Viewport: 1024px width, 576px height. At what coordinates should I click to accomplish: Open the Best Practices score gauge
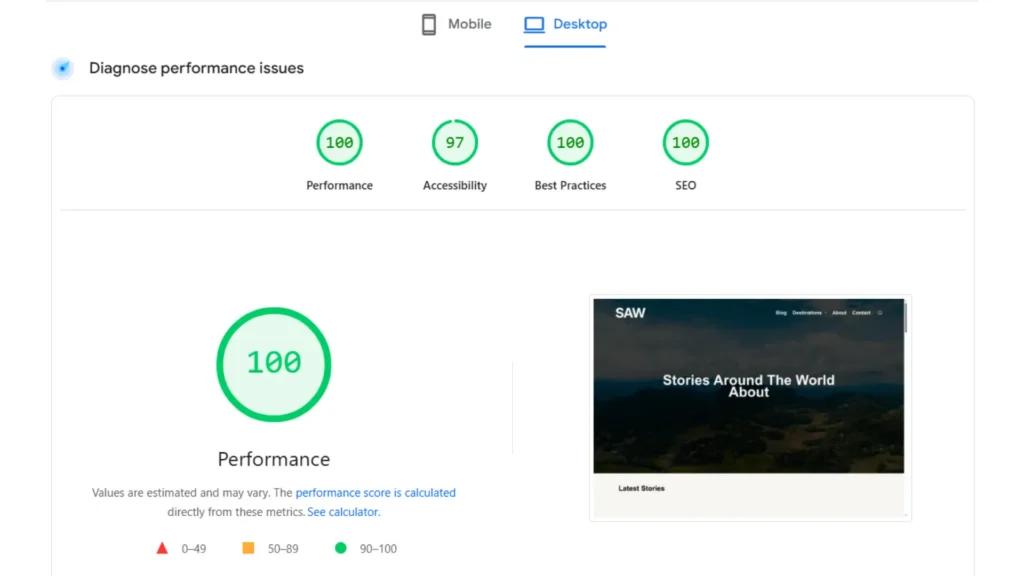(x=570, y=142)
